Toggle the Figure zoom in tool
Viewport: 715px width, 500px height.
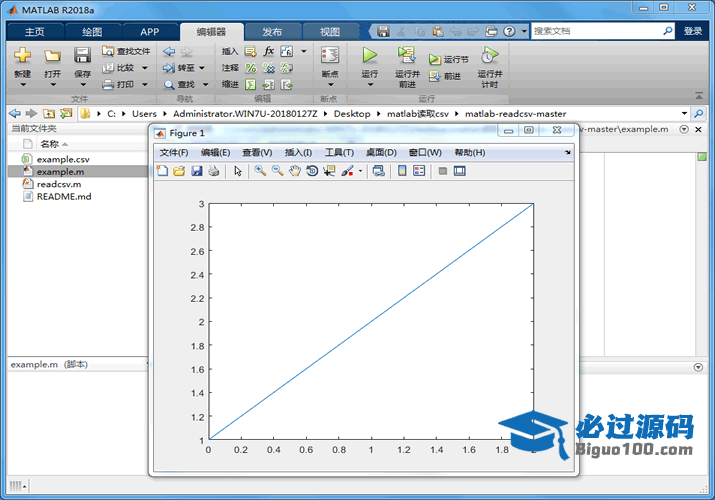(260, 171)
